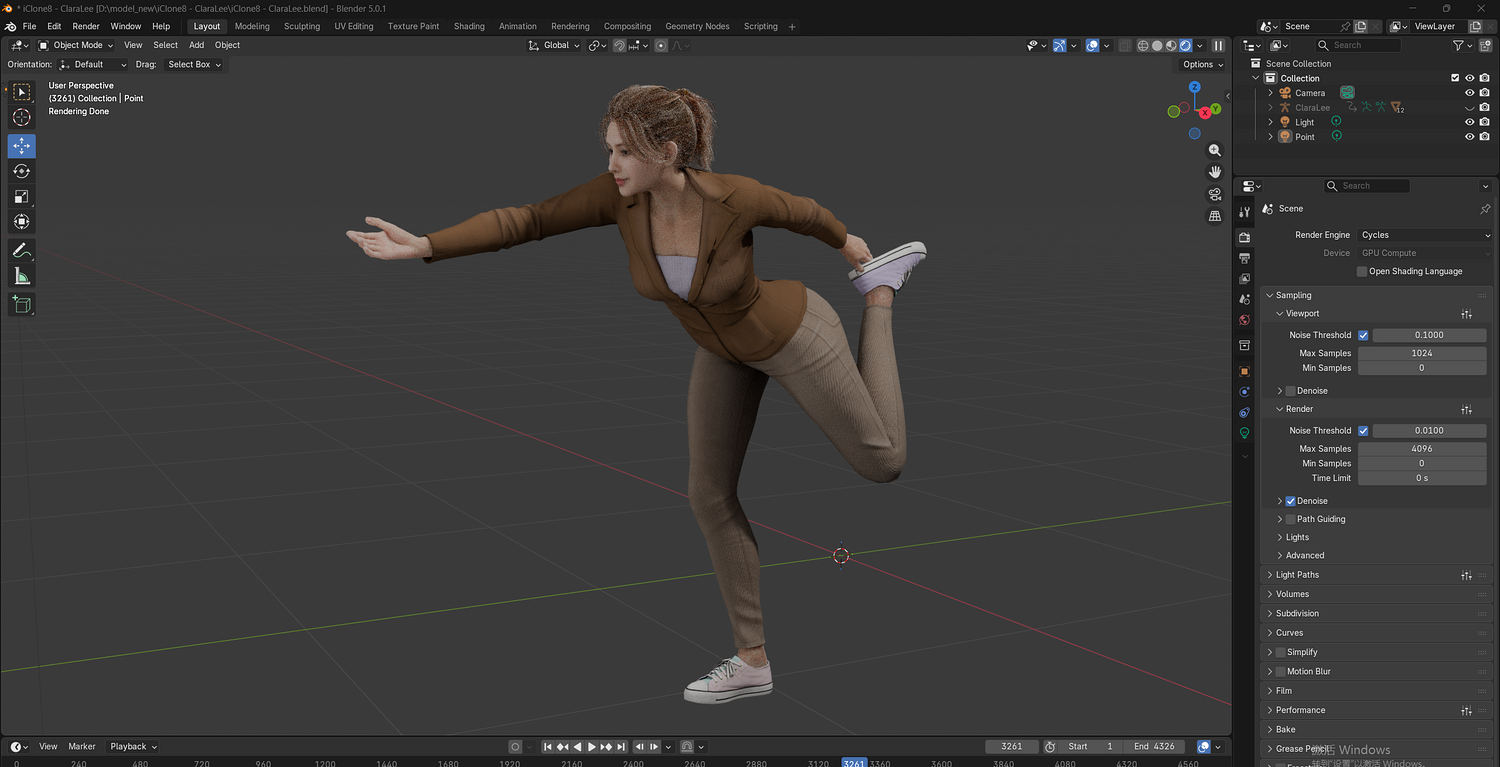This screenshot has width=1500, height=767.
Task: Open the Tool properties tab
Action: pos(1245,212)
